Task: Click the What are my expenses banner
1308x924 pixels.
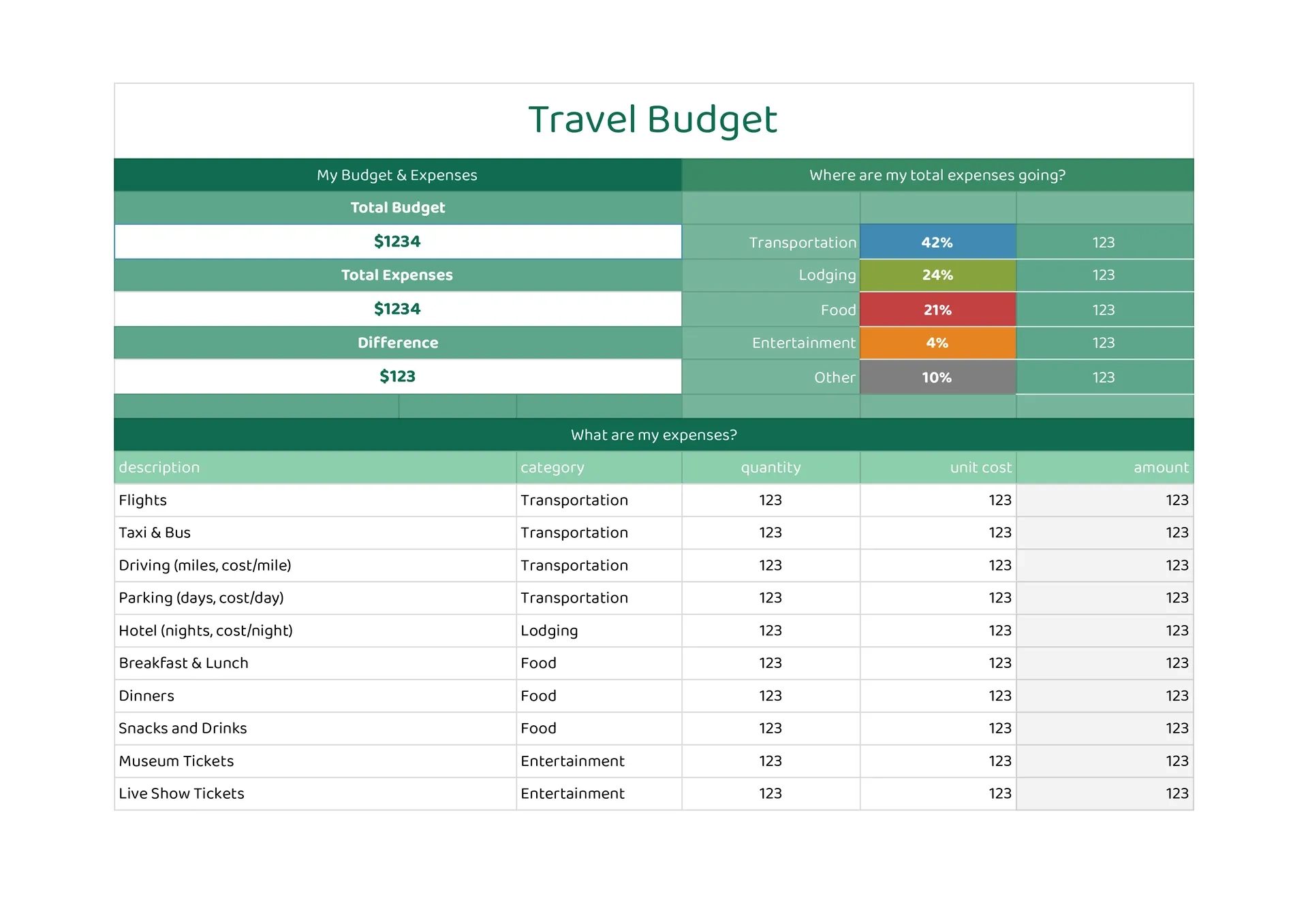Action: click(653, 434)
